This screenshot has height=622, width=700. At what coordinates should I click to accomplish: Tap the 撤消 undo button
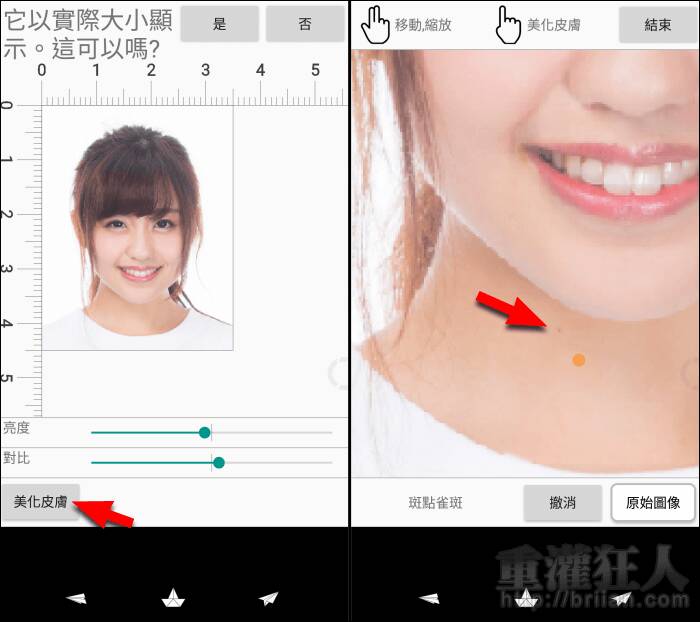[562, 503]
